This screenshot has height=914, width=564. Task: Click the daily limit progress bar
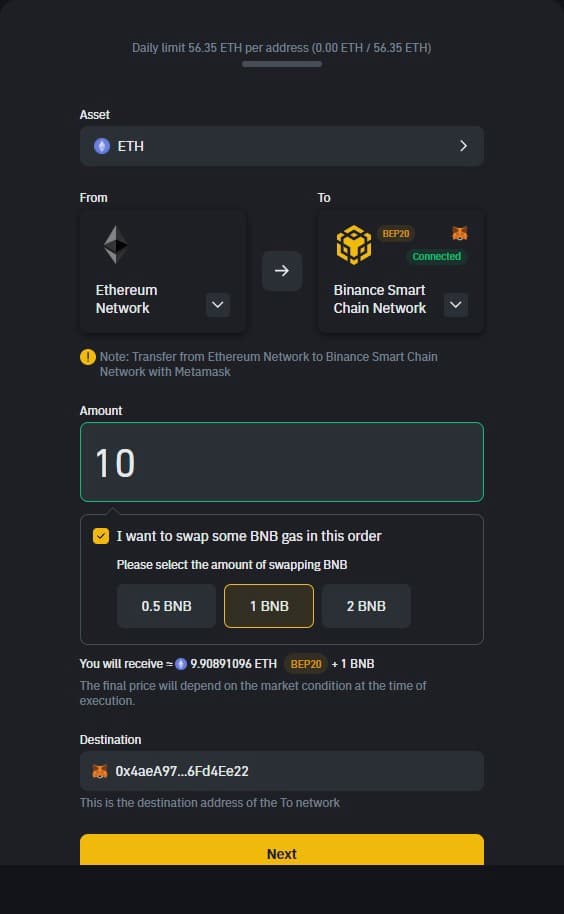coord(282,64)
